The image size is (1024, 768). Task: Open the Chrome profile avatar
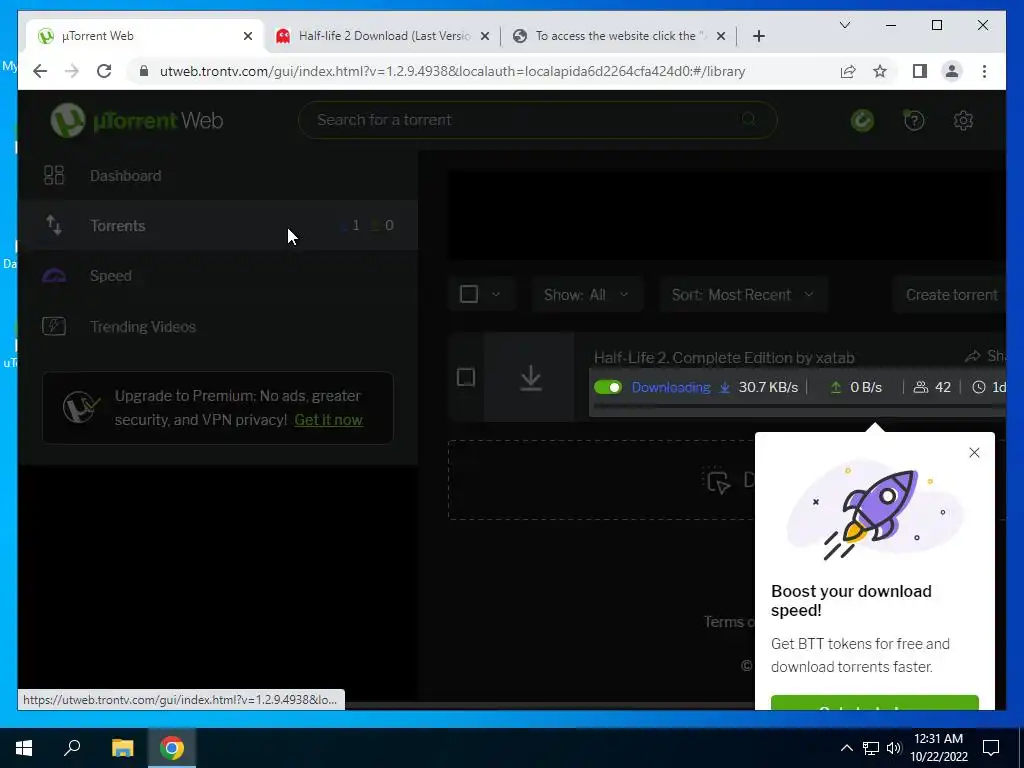click(x=952, y=71)
